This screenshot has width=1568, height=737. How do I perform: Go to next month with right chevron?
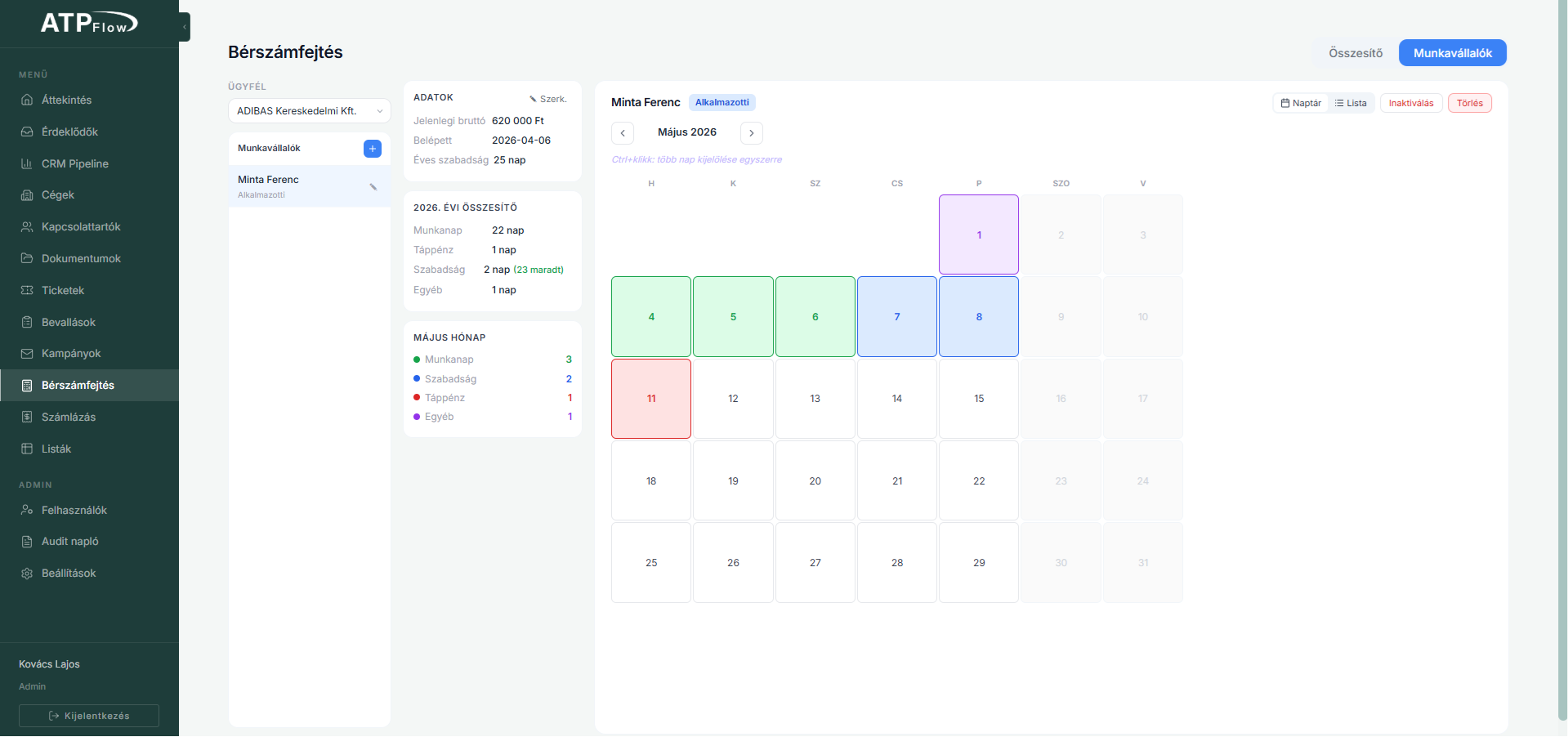tap(752, 133)
